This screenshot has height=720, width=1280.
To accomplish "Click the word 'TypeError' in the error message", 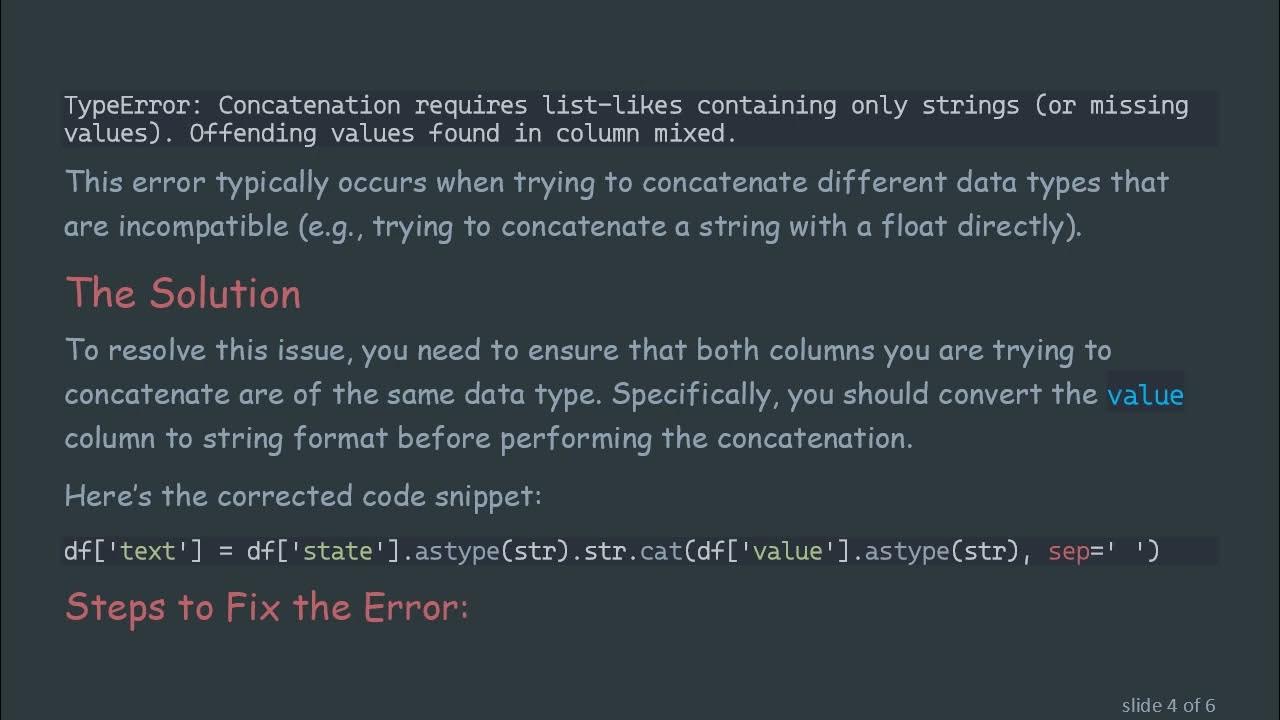I will (x=132, y=106).
